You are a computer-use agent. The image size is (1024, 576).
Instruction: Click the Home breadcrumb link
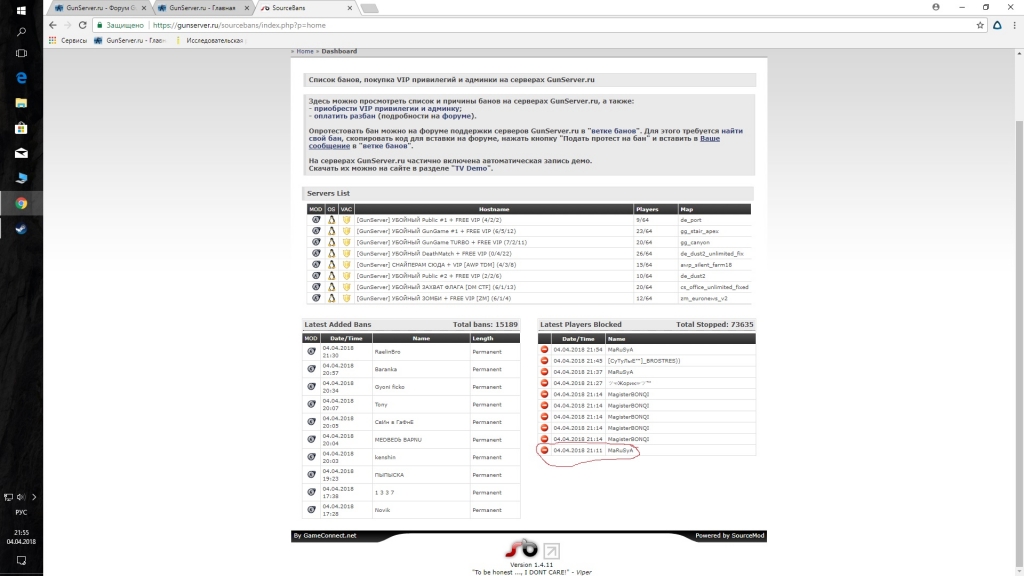coord(305,51)
